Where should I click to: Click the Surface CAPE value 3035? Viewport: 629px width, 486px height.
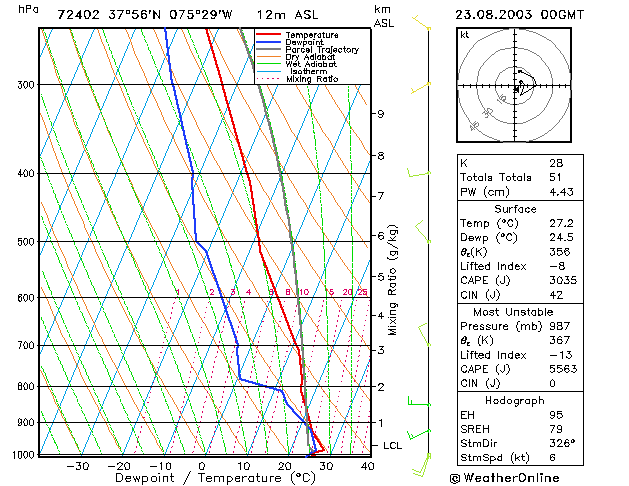pyautogui.click(x=563, y=280)
